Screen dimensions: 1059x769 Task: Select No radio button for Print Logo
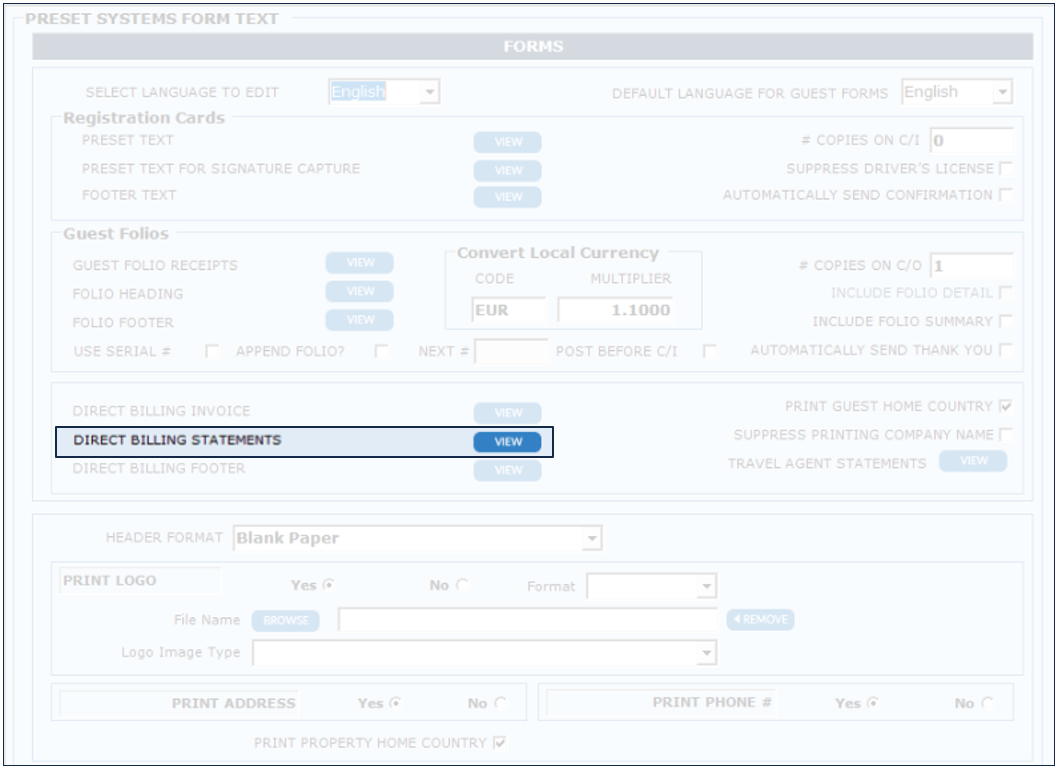click(462, 586)
